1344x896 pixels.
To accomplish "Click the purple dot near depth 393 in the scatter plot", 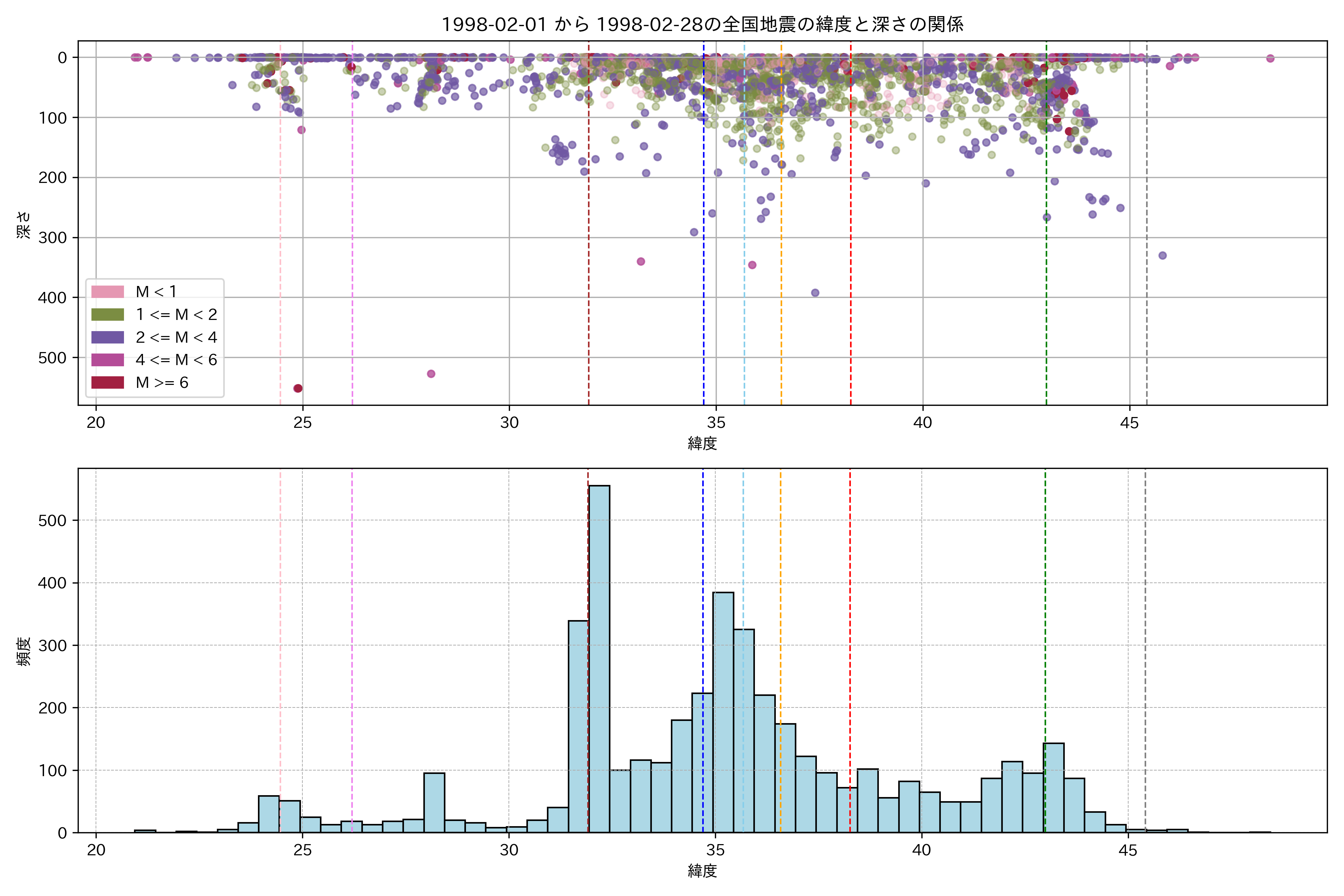I will pos(815,293).
